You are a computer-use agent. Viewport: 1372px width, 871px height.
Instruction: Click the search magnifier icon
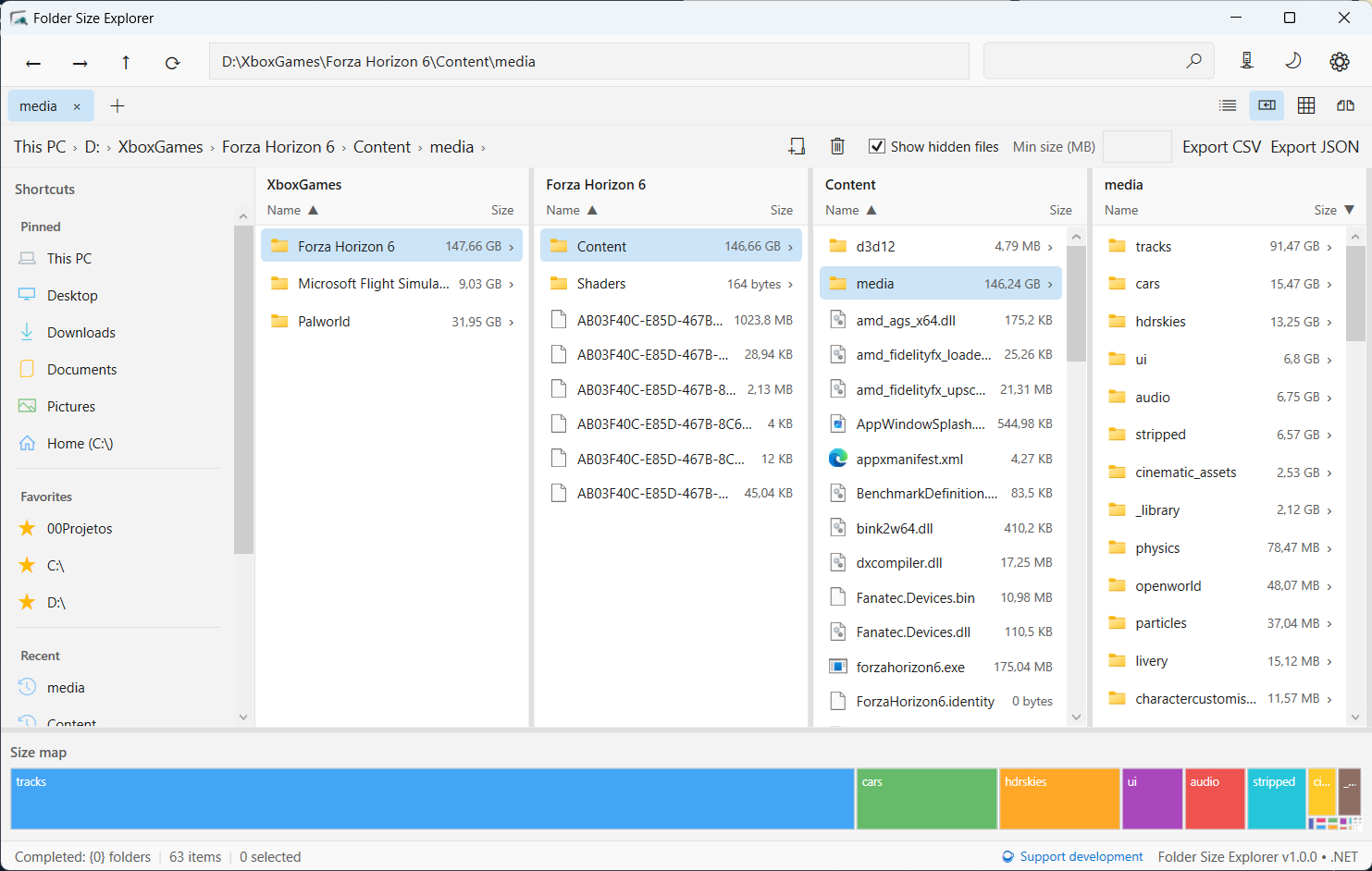tap(1193, 61)
